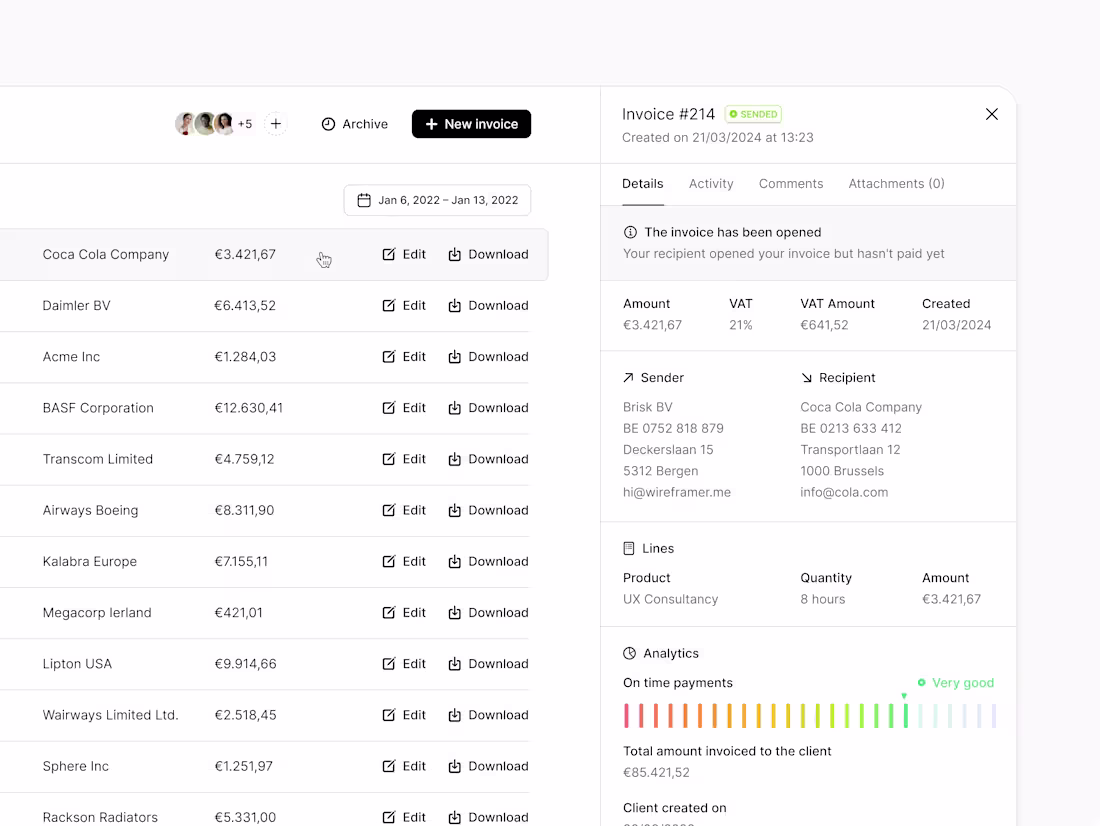Select the BASF Corporation invoice row
Screen dimensions: 1100x826
tap(200, 408)
